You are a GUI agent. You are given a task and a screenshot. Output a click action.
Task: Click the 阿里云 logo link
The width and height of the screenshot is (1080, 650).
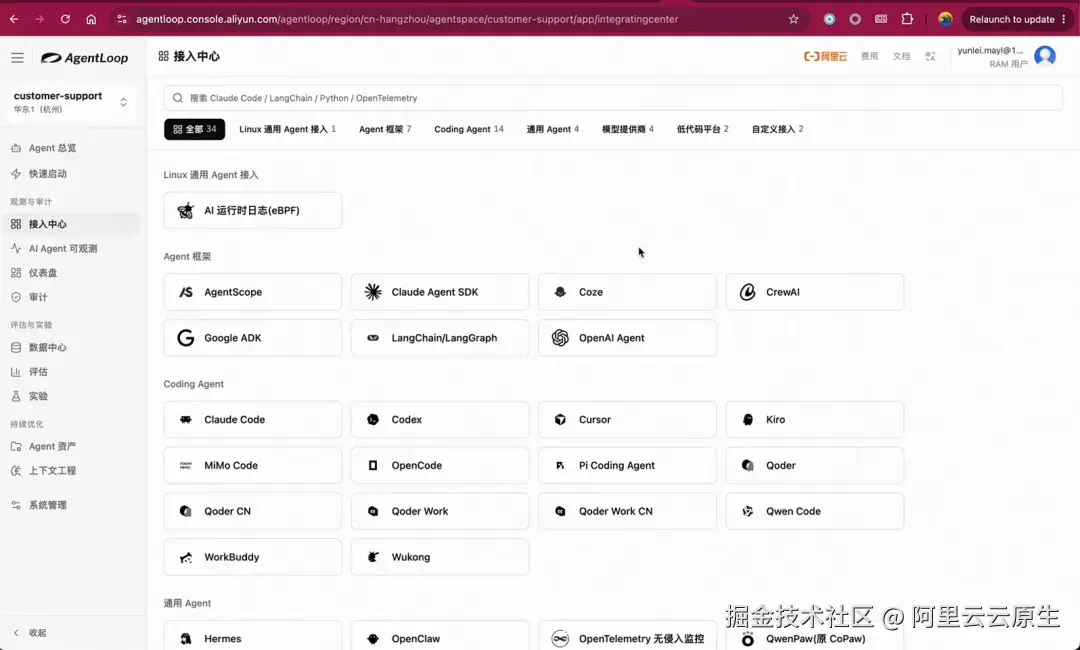click(x=825, y=56)
